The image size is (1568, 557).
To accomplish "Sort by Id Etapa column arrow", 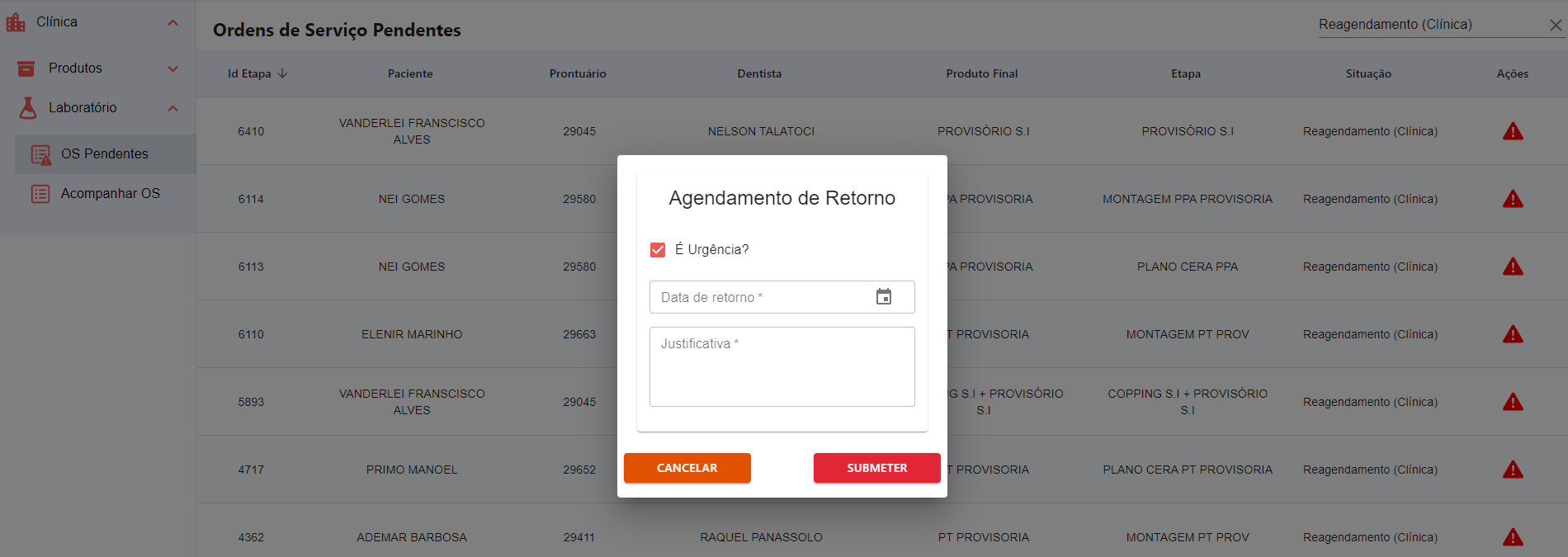I will point(282,73).
